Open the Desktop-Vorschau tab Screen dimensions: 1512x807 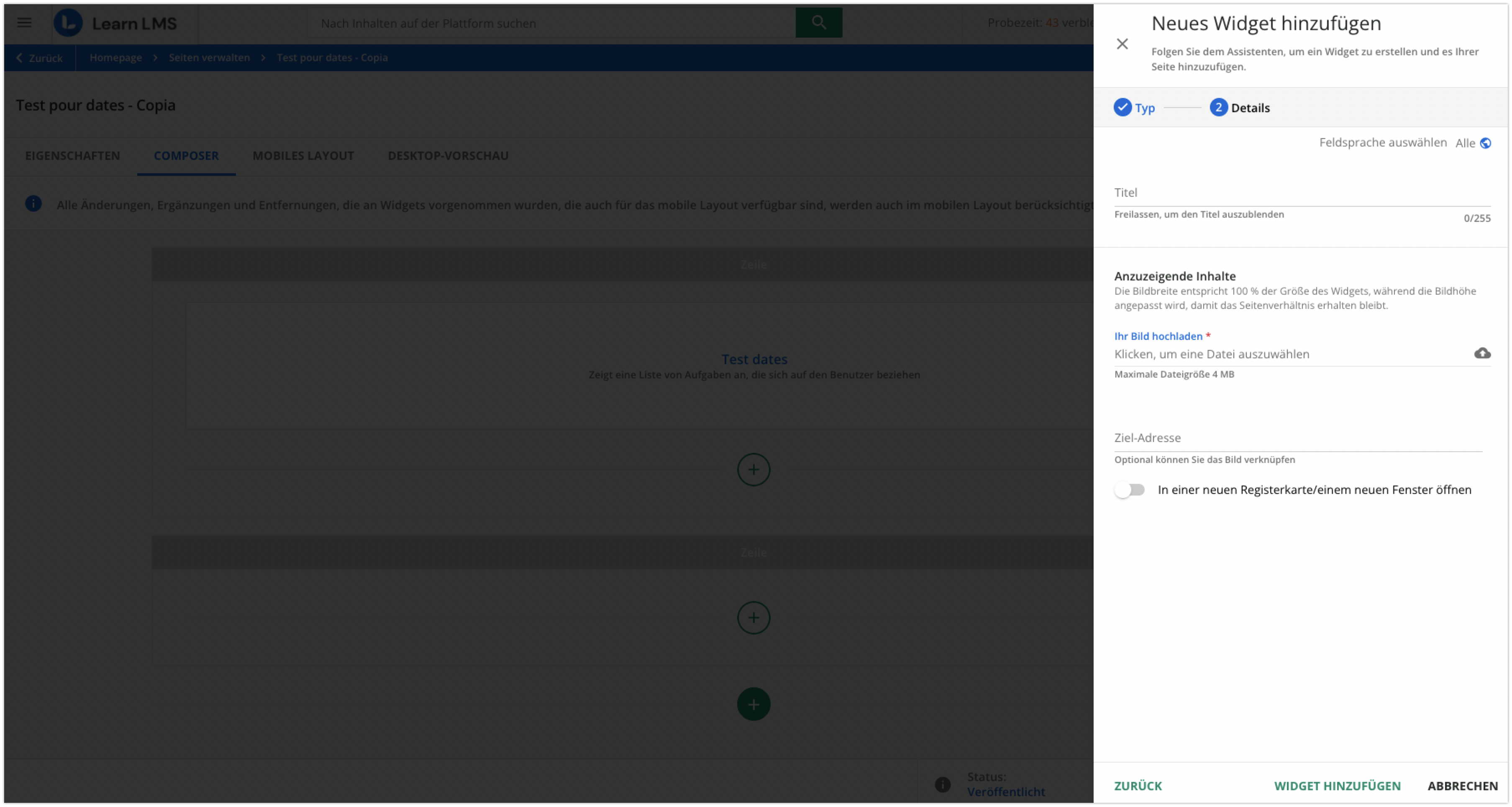tap(448, 156)
